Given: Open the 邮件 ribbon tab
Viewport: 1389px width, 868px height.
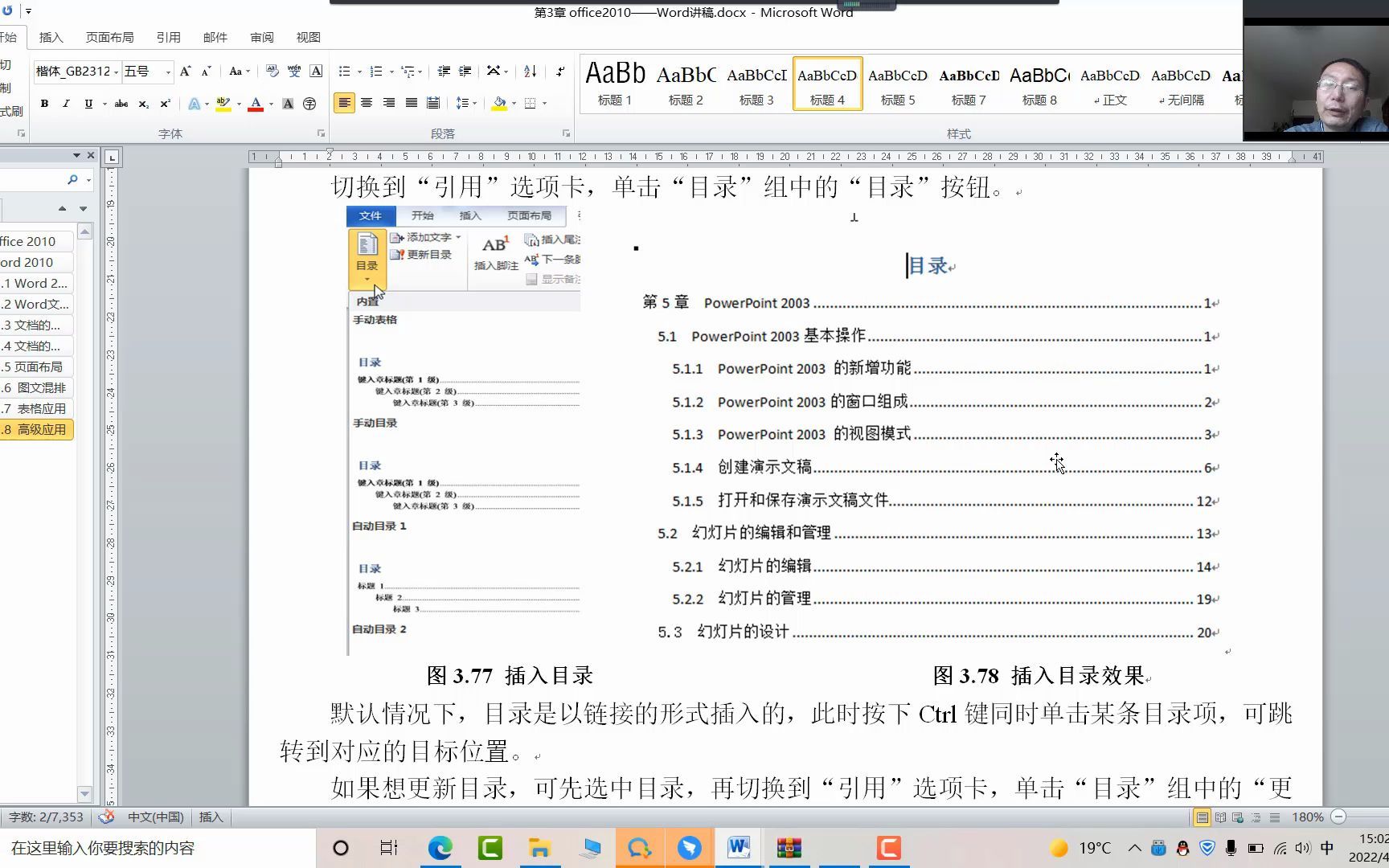Looking at the screenshot, I should tap(215, 38).
